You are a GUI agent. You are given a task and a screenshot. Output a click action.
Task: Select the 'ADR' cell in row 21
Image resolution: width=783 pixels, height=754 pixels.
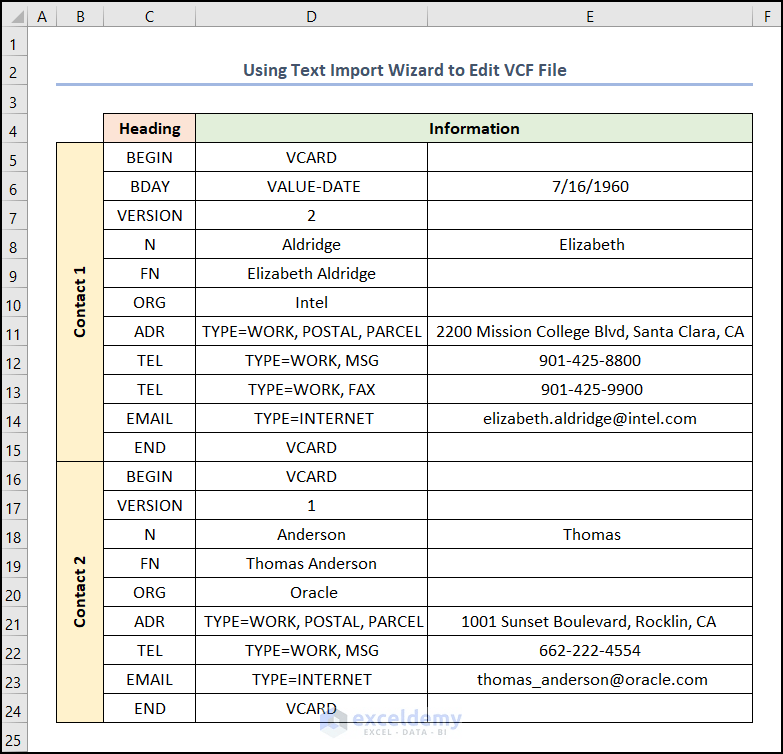pos(149,622)
